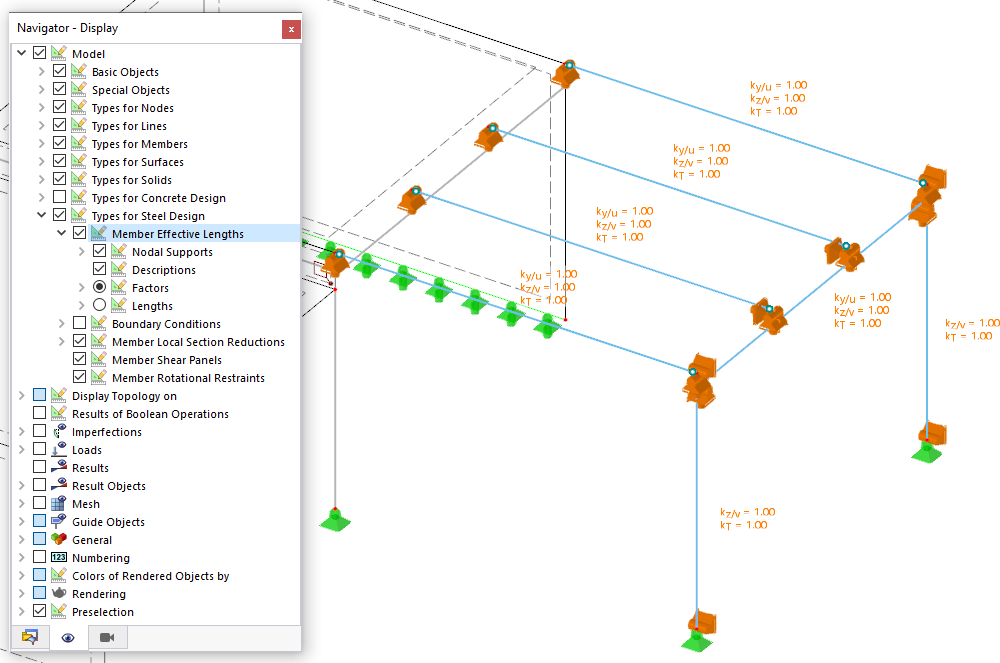
Task: Switch to the camera navigator tab
Action: point(107,637)
